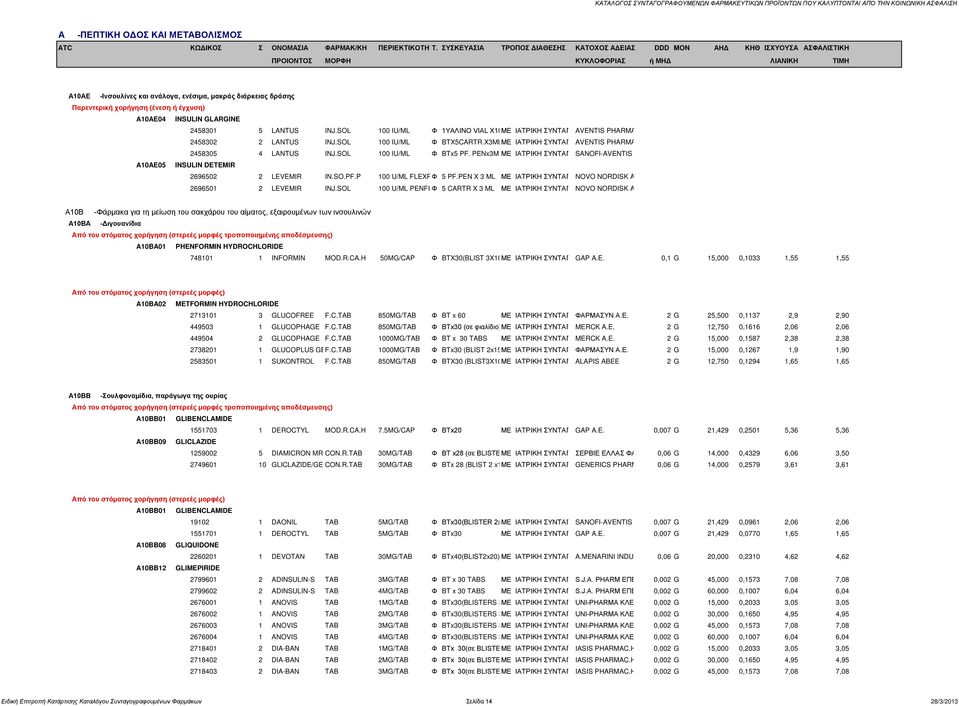Image resolution: width=959 pixels, height=706 pixels.
Task: Select the 'ΣΥΣΚΕΥΑΣΙΑ' column header
Action: [462, 48]
